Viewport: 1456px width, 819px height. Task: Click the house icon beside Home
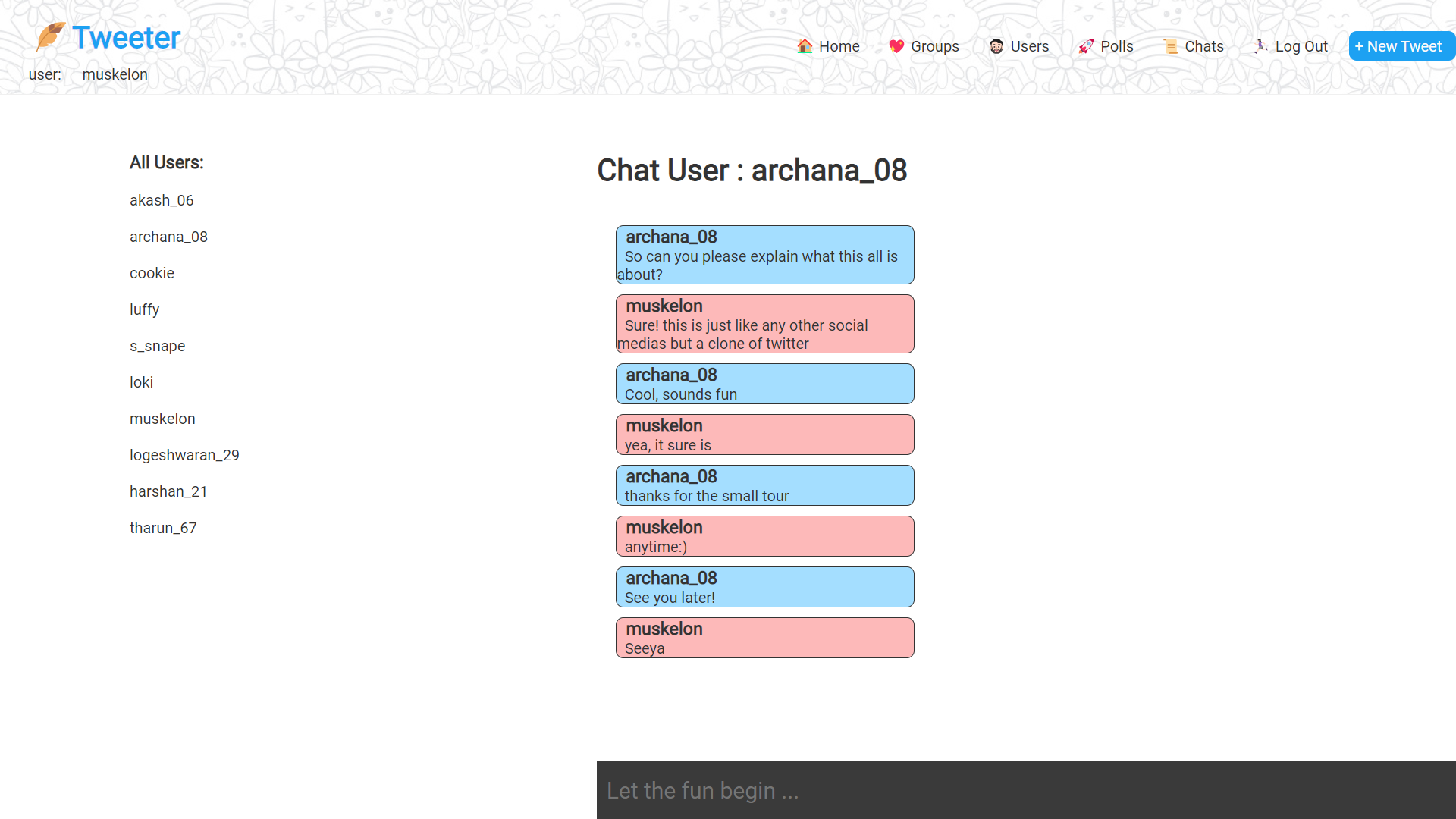click(805, 46)
